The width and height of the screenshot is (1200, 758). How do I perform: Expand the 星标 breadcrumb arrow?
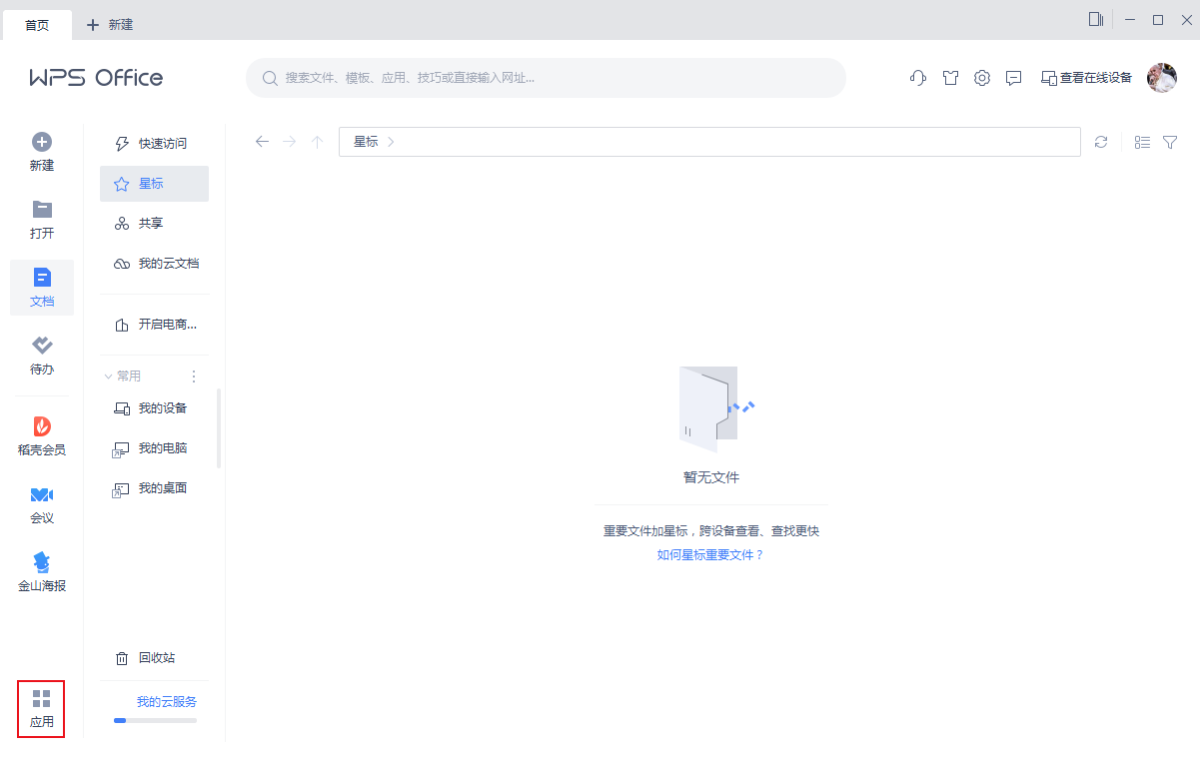(389, 142)
